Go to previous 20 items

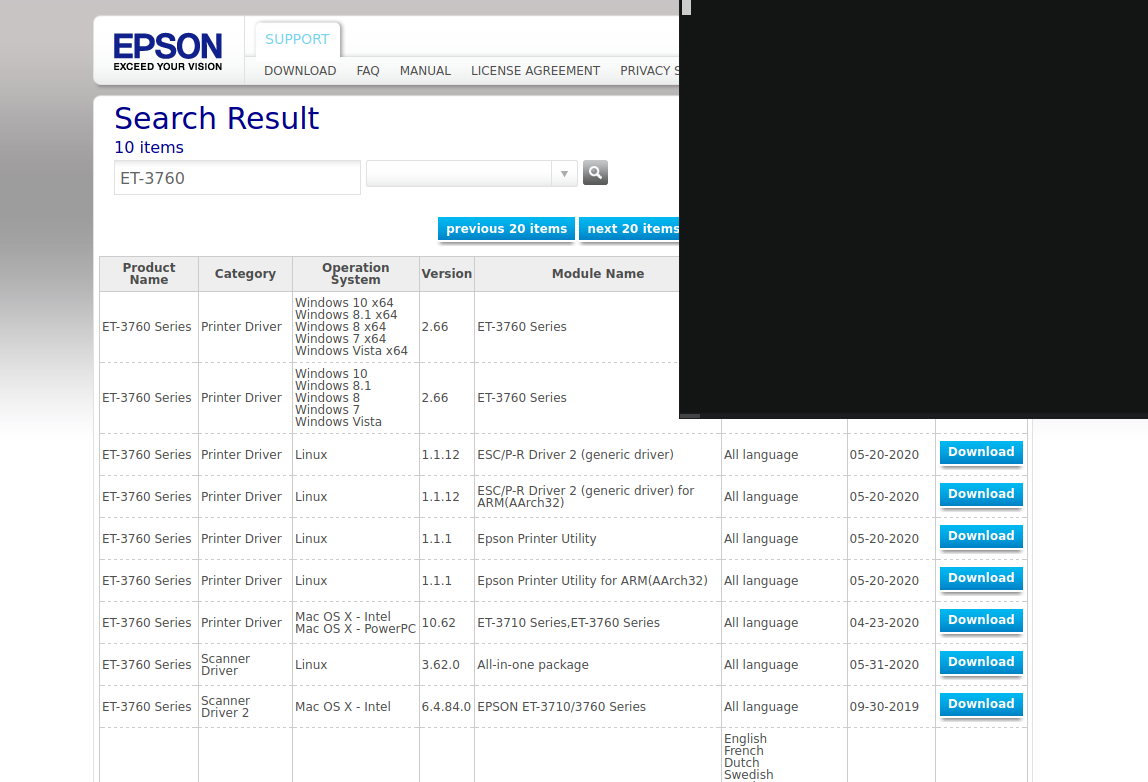pyautogui.click(x=506, y=228)
